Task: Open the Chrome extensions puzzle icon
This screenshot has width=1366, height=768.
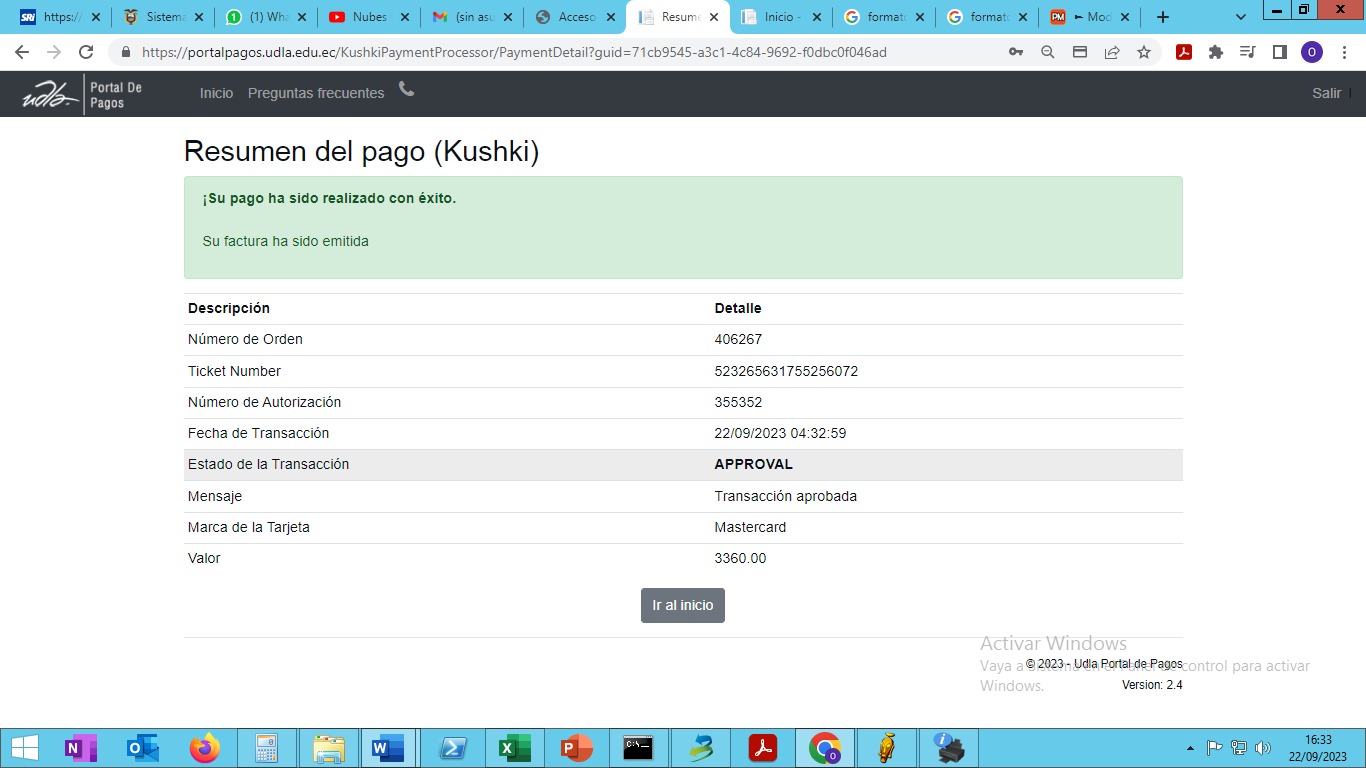Action: [1216, 52]
